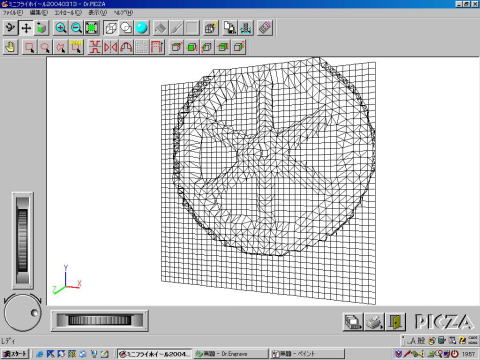Click the red mirror triangles icon
Image resolution: width=480 pixels, height=360 pixels.
tap(110, 47)
